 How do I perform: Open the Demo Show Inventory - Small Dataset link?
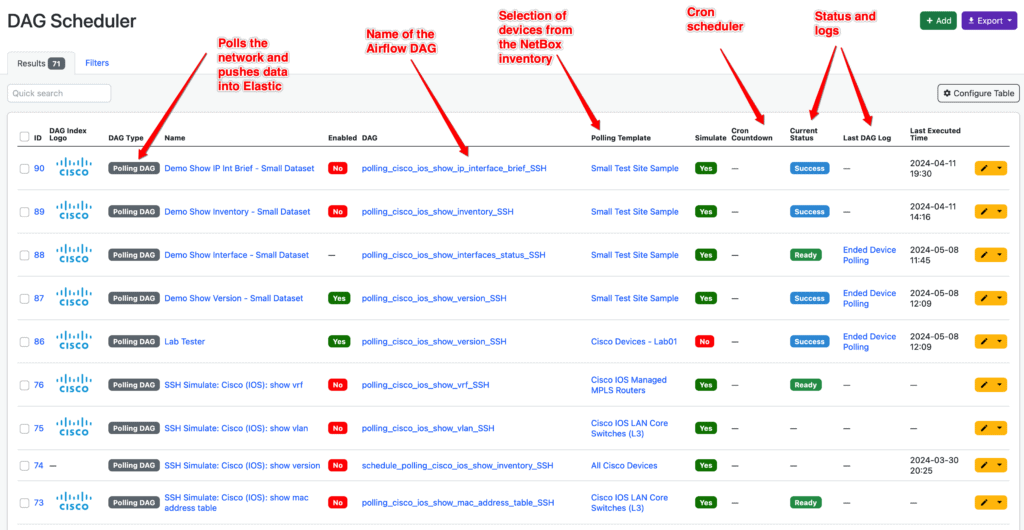(x=237, y=211)
